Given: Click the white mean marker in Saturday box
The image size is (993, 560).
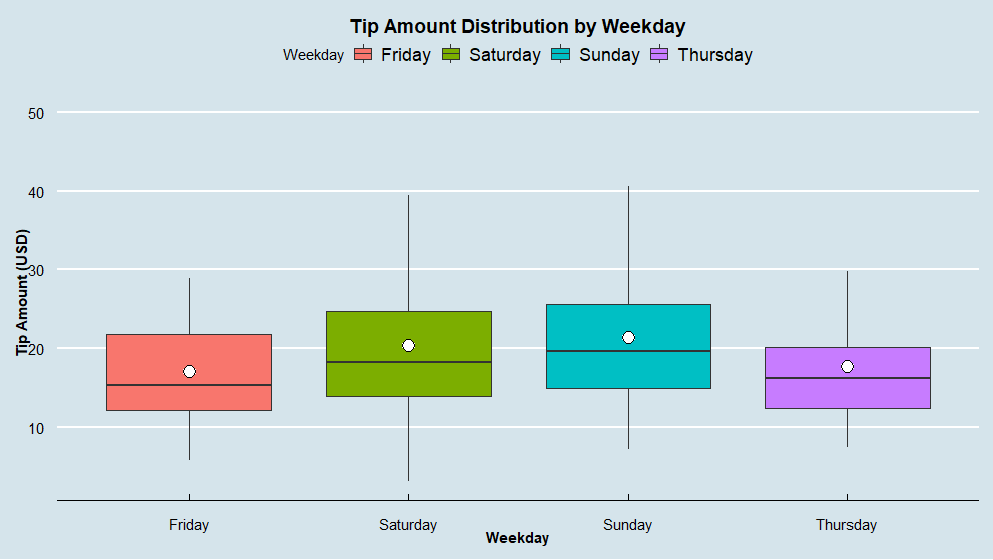Looking at the screenshot, I should click(x=408, y=346).
